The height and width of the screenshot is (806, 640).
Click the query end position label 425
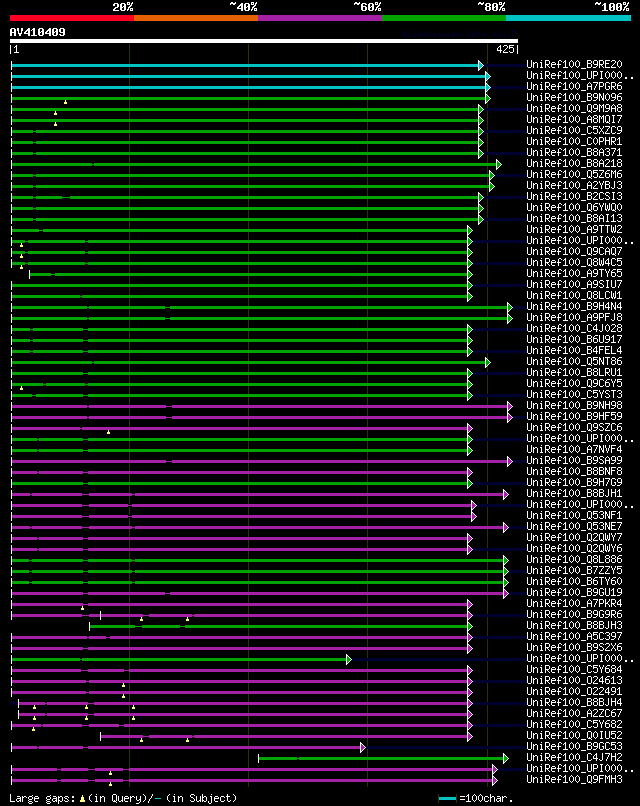505,49
